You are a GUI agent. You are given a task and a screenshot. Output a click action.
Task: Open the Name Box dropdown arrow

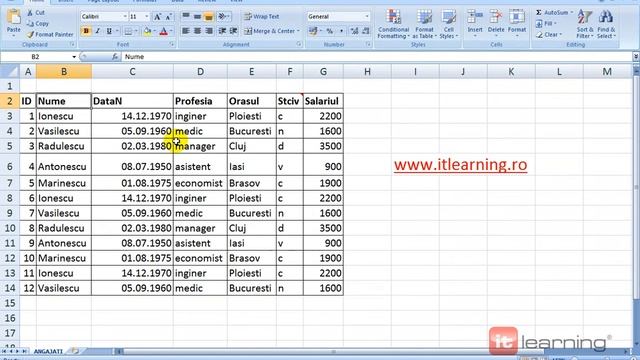[x=74, y=57]
